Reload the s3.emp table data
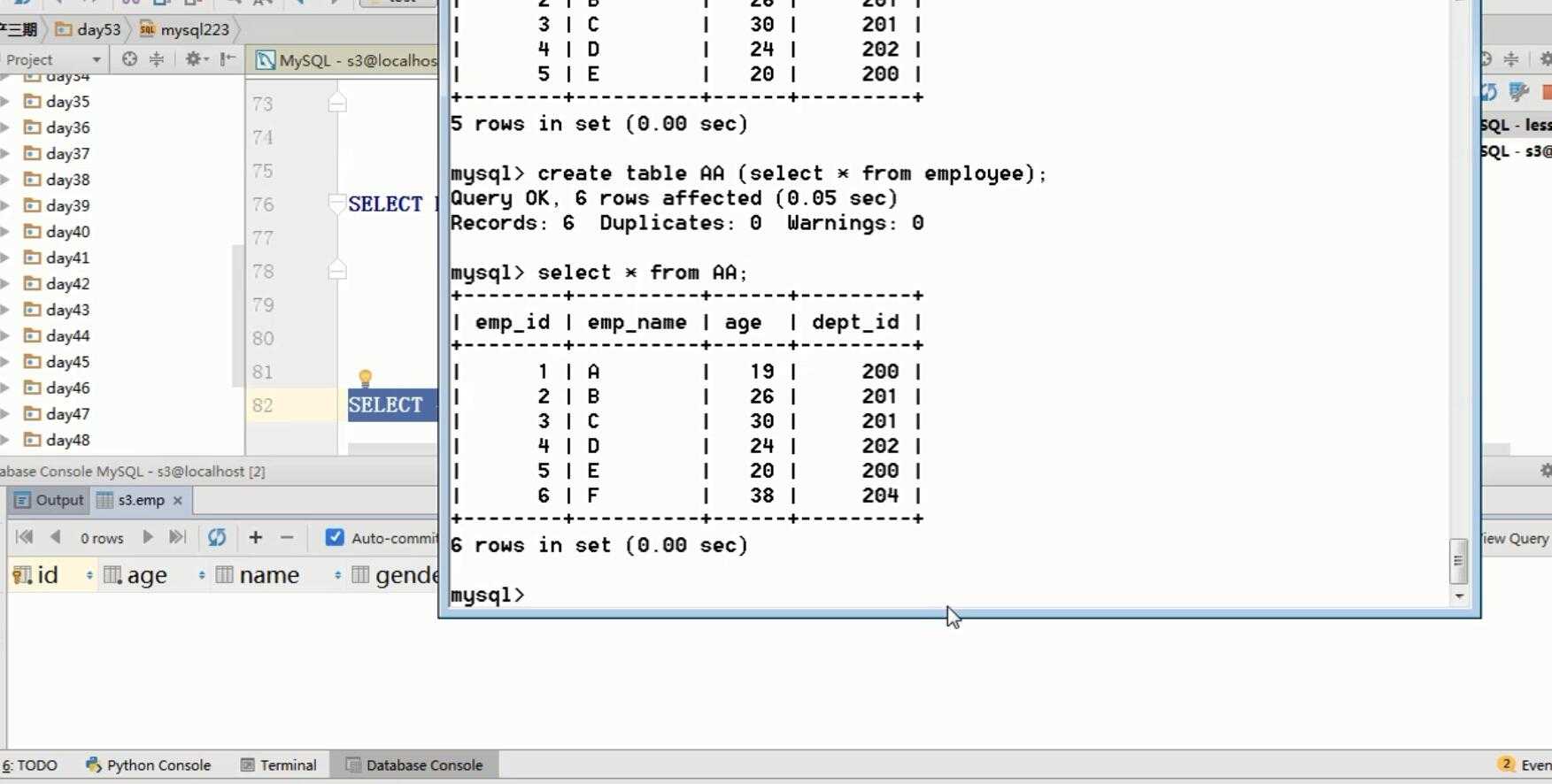 tap(217, 537)
